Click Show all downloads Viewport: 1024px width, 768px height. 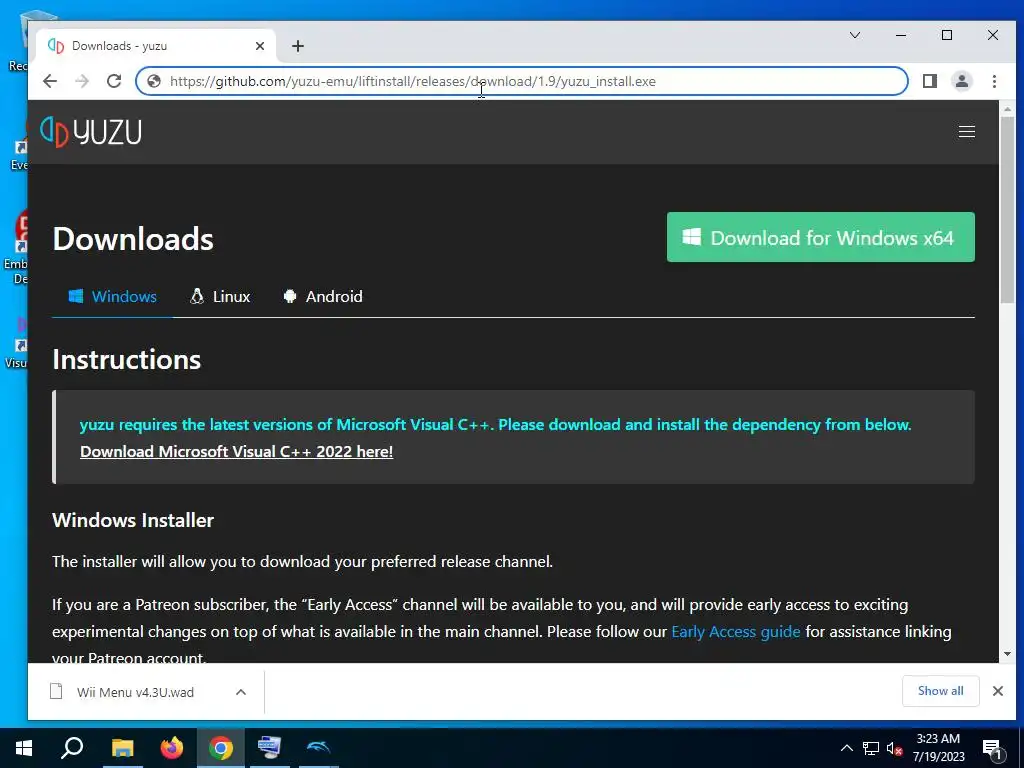940,691
